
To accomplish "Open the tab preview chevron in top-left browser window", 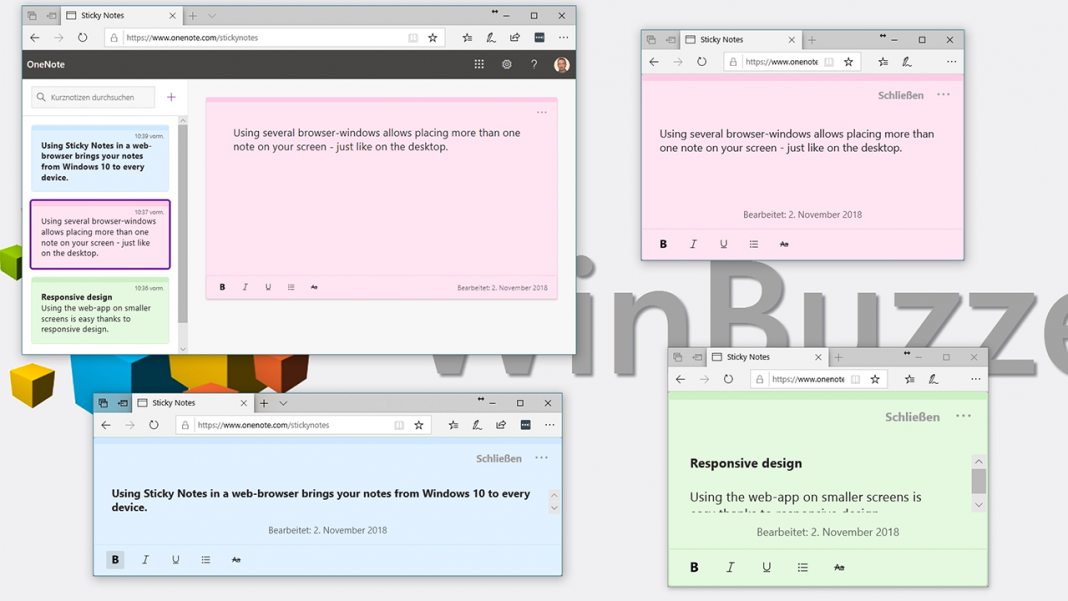I will [x=212, y=16].
